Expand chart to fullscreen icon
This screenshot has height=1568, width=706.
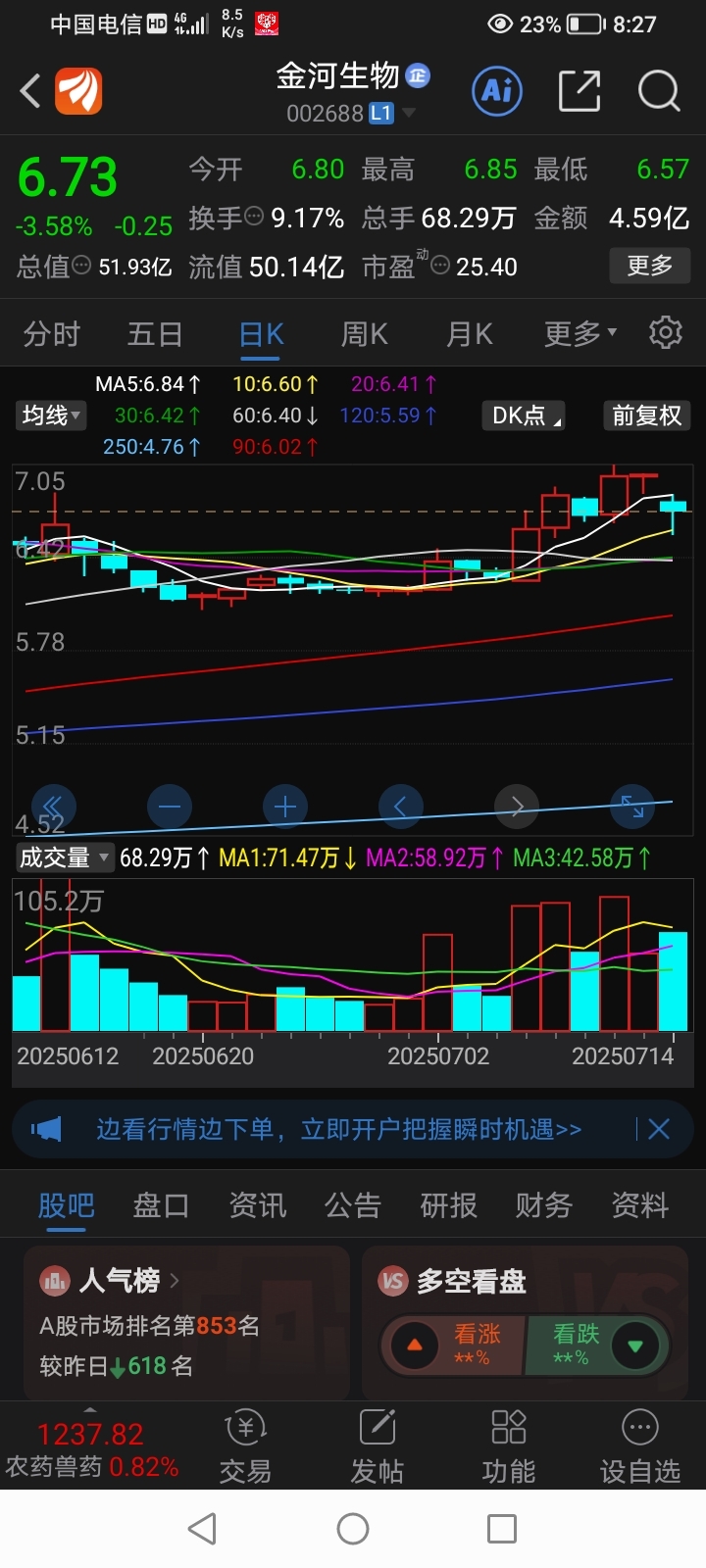[632, 807]
